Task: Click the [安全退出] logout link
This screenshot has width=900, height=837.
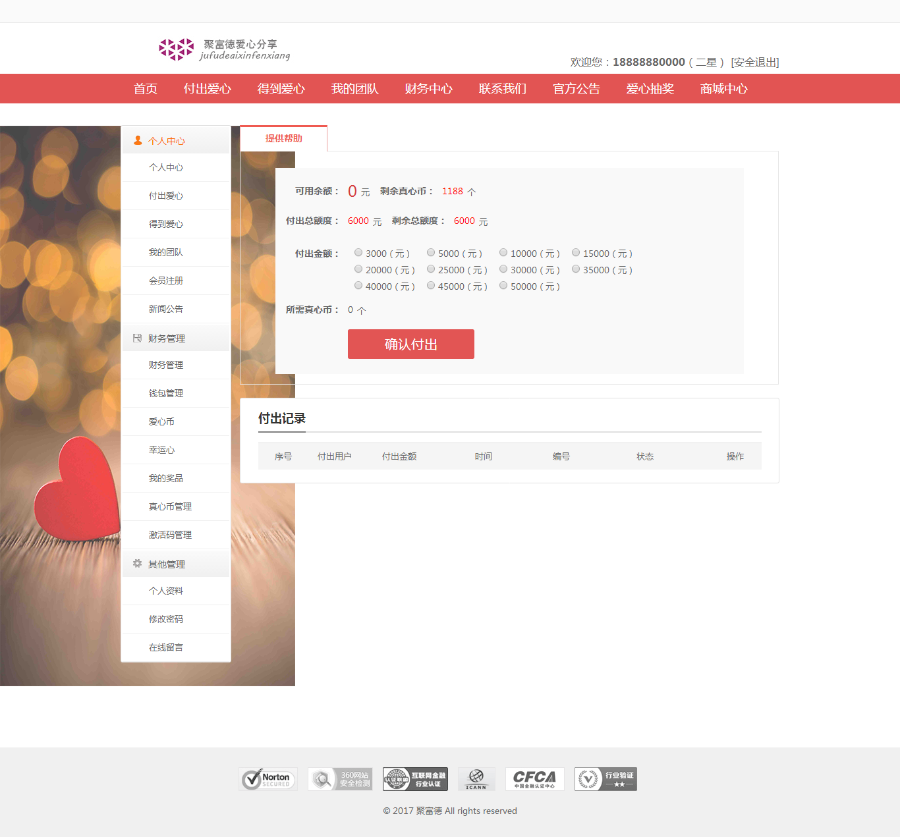Action: point(755,62)
